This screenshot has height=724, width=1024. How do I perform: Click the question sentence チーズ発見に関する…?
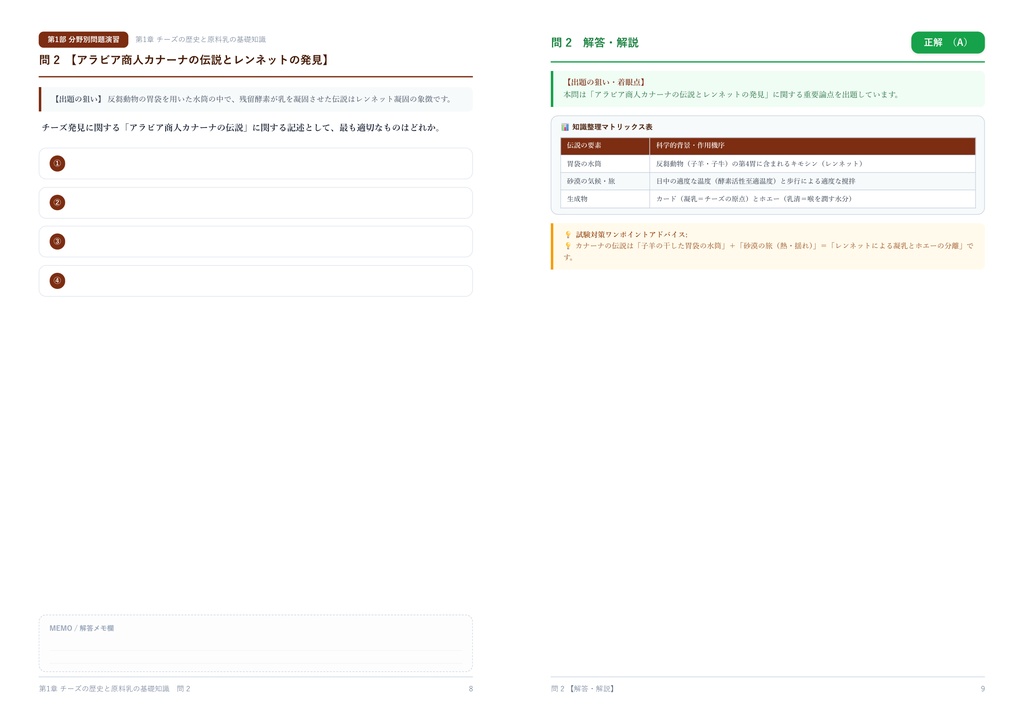click(x=242, y=127)
